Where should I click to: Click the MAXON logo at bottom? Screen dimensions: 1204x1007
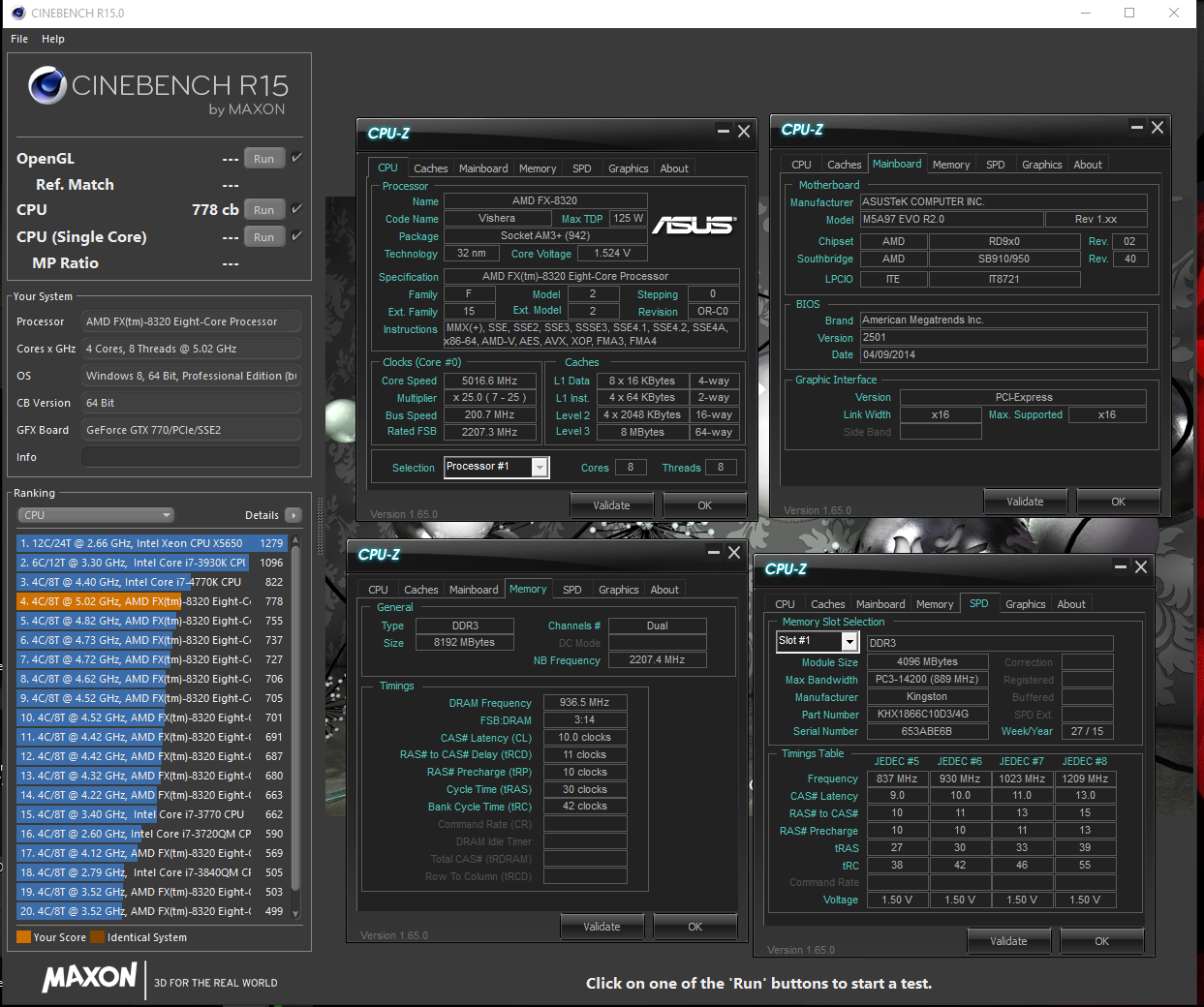pyautogui.click(x=89, y=978)
